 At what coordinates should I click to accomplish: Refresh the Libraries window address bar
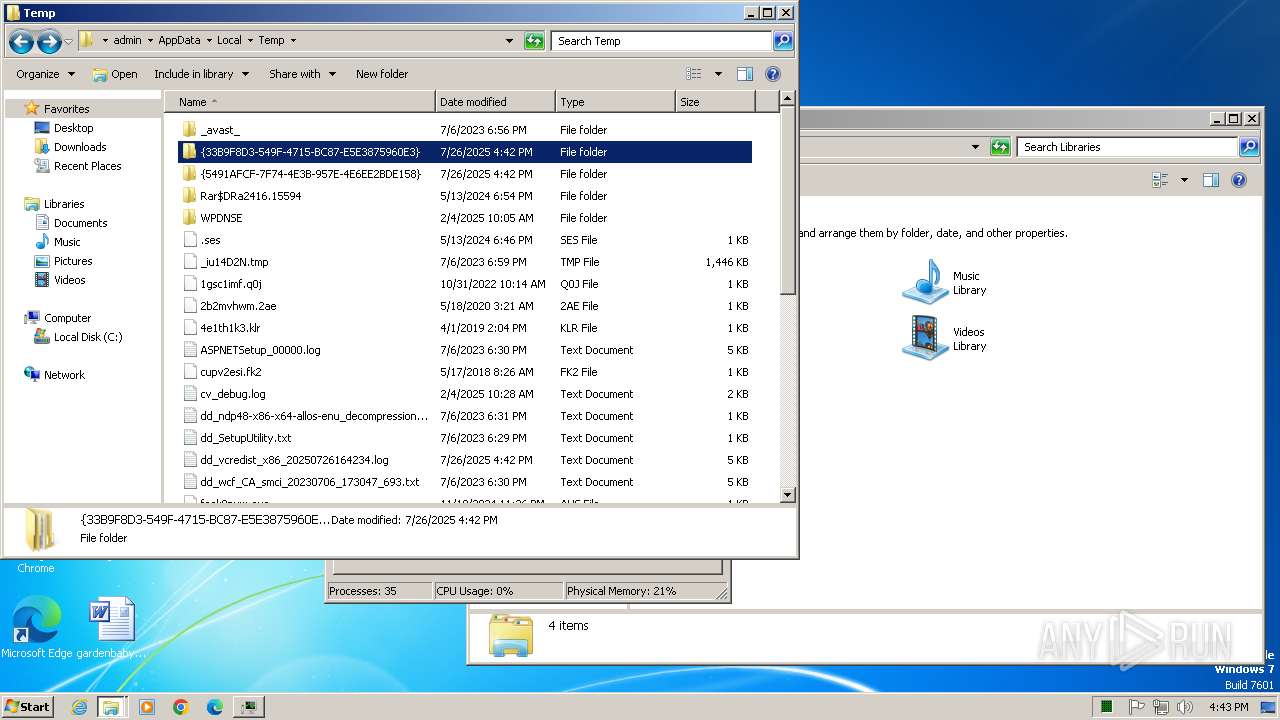1000,147
